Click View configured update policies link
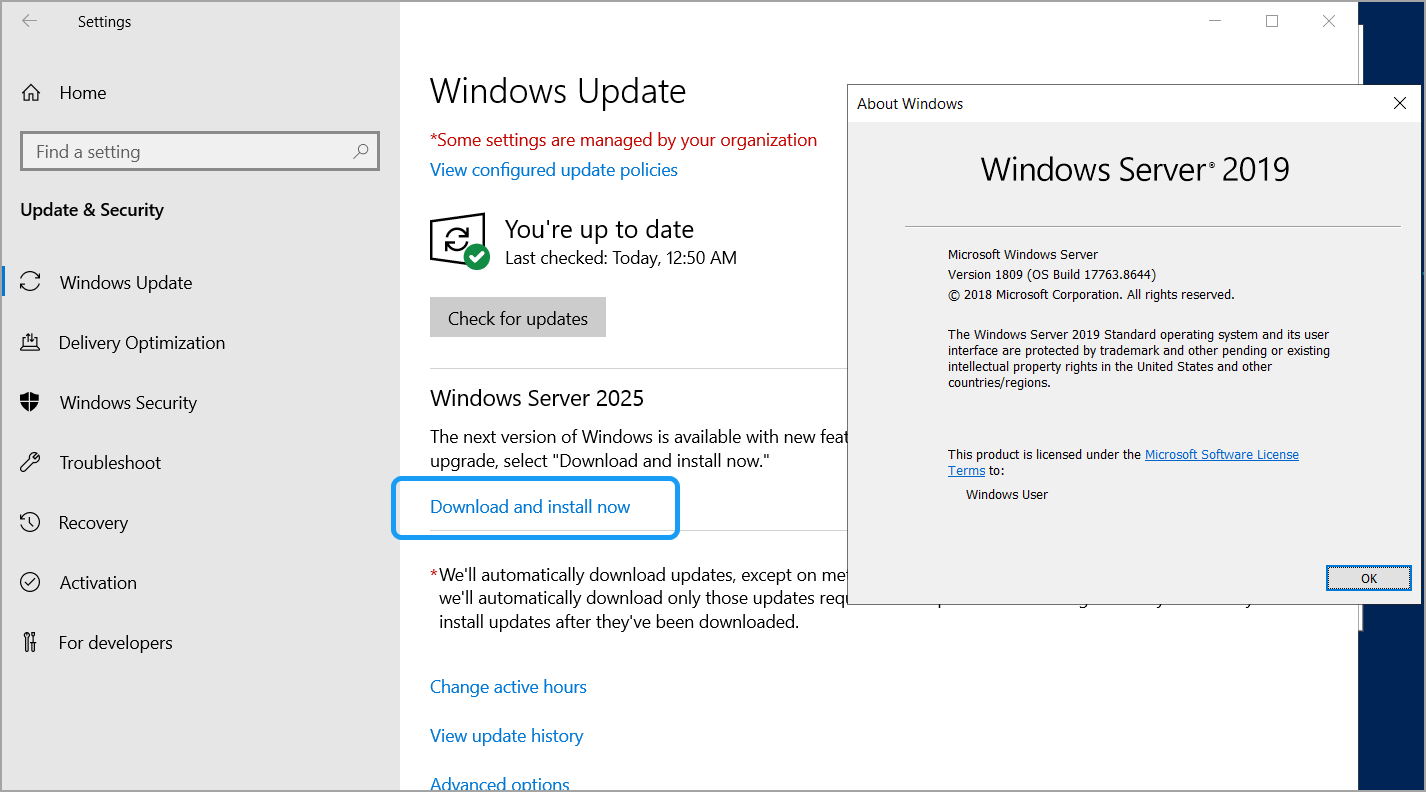 tap(554, 170)
